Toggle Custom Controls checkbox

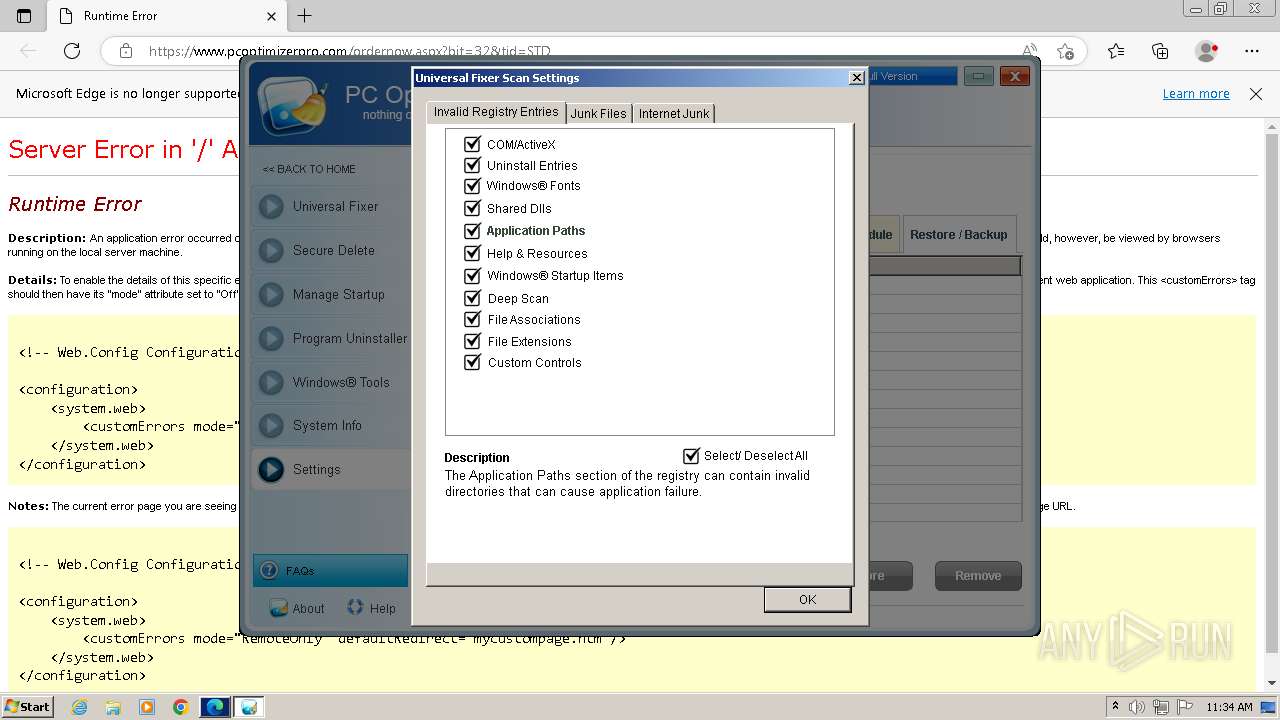tap(473, 362)
